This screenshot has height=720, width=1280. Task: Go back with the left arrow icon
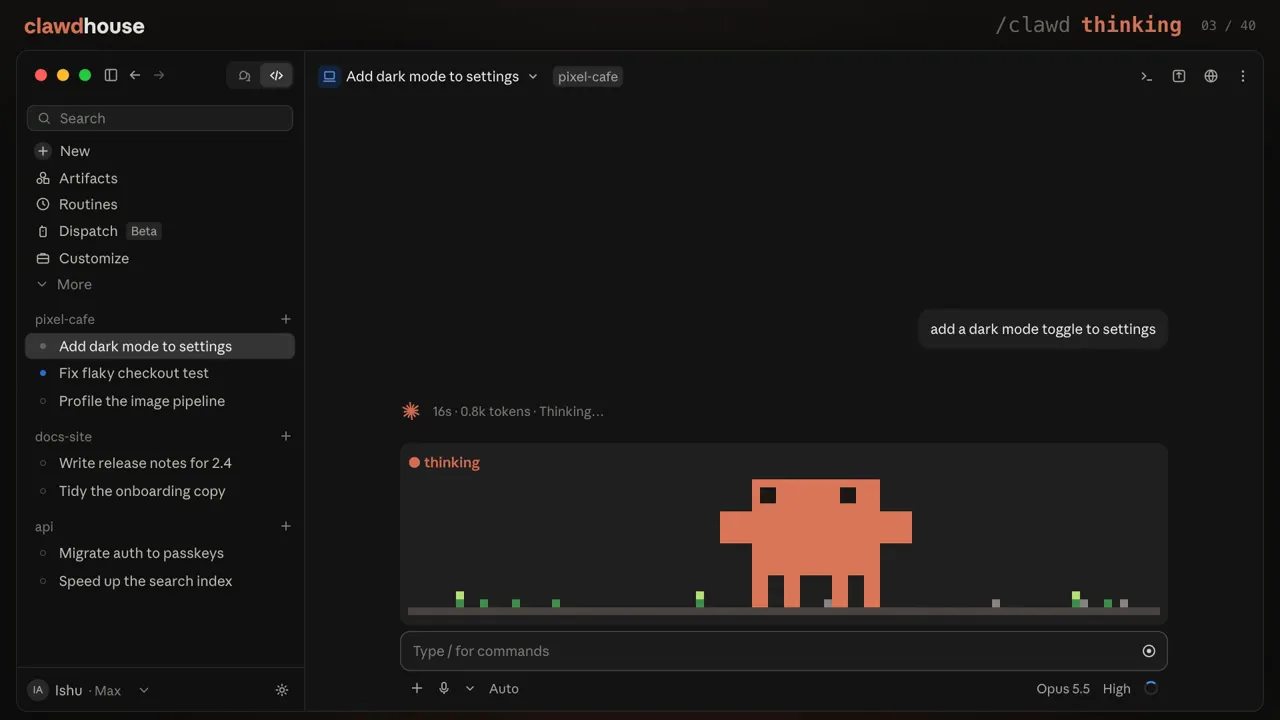(135, 75)
